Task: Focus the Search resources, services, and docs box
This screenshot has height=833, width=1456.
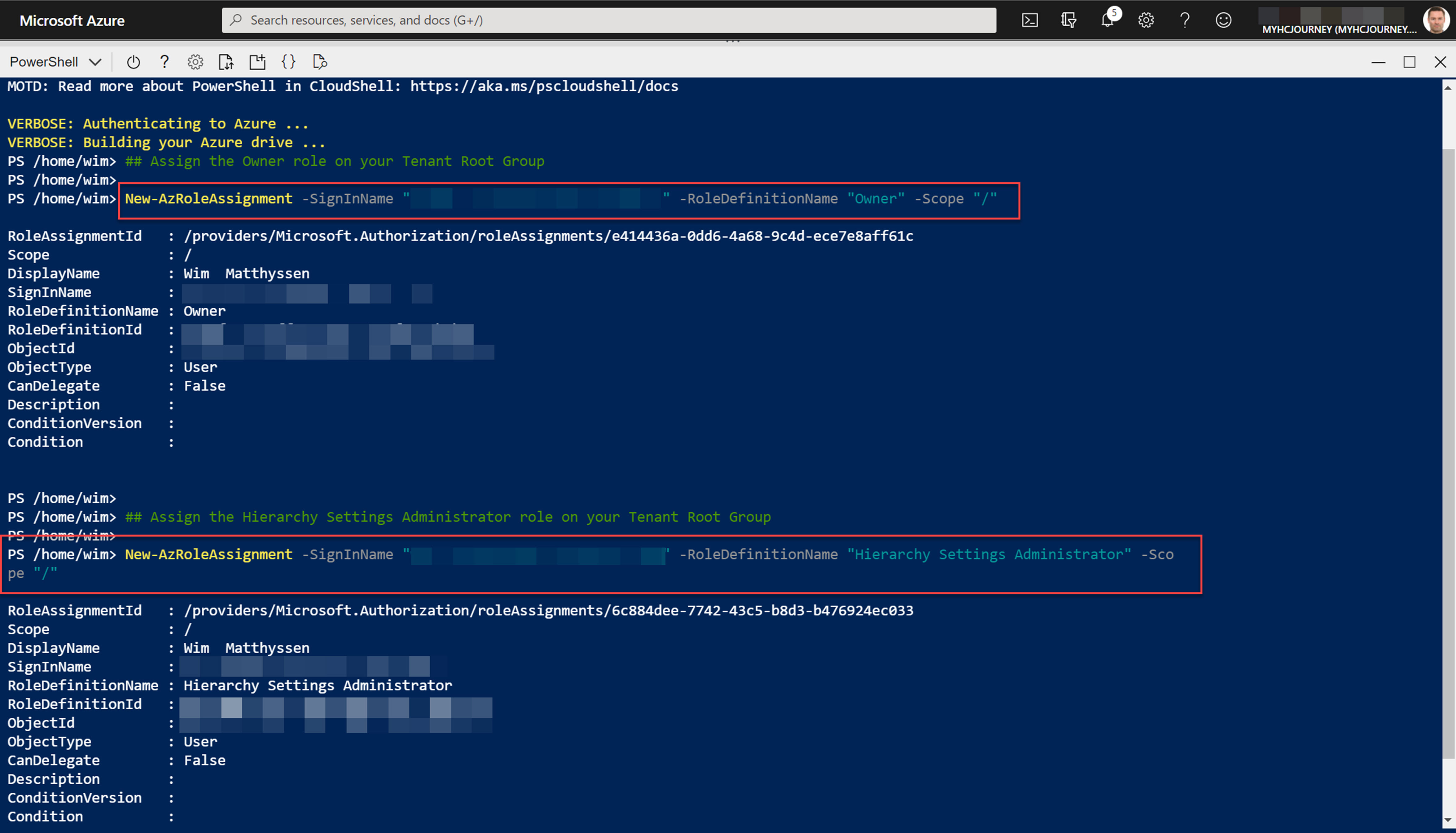Action: pos(608,20)
